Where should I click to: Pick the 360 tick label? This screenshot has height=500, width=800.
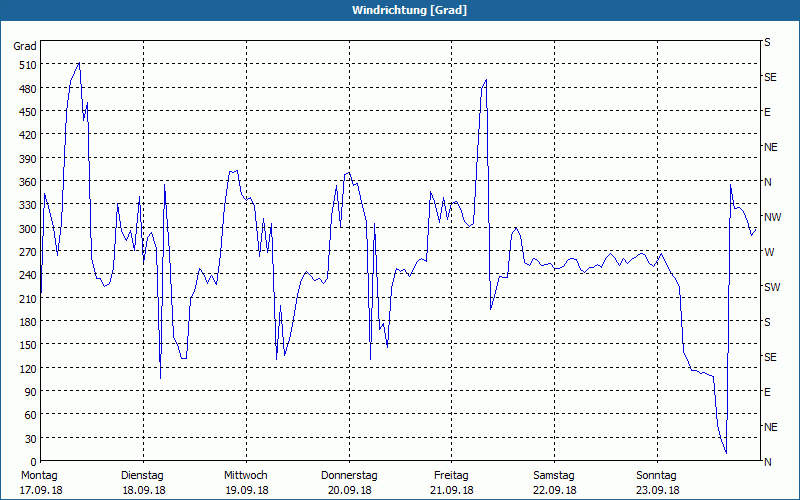[x=28, y=183]
